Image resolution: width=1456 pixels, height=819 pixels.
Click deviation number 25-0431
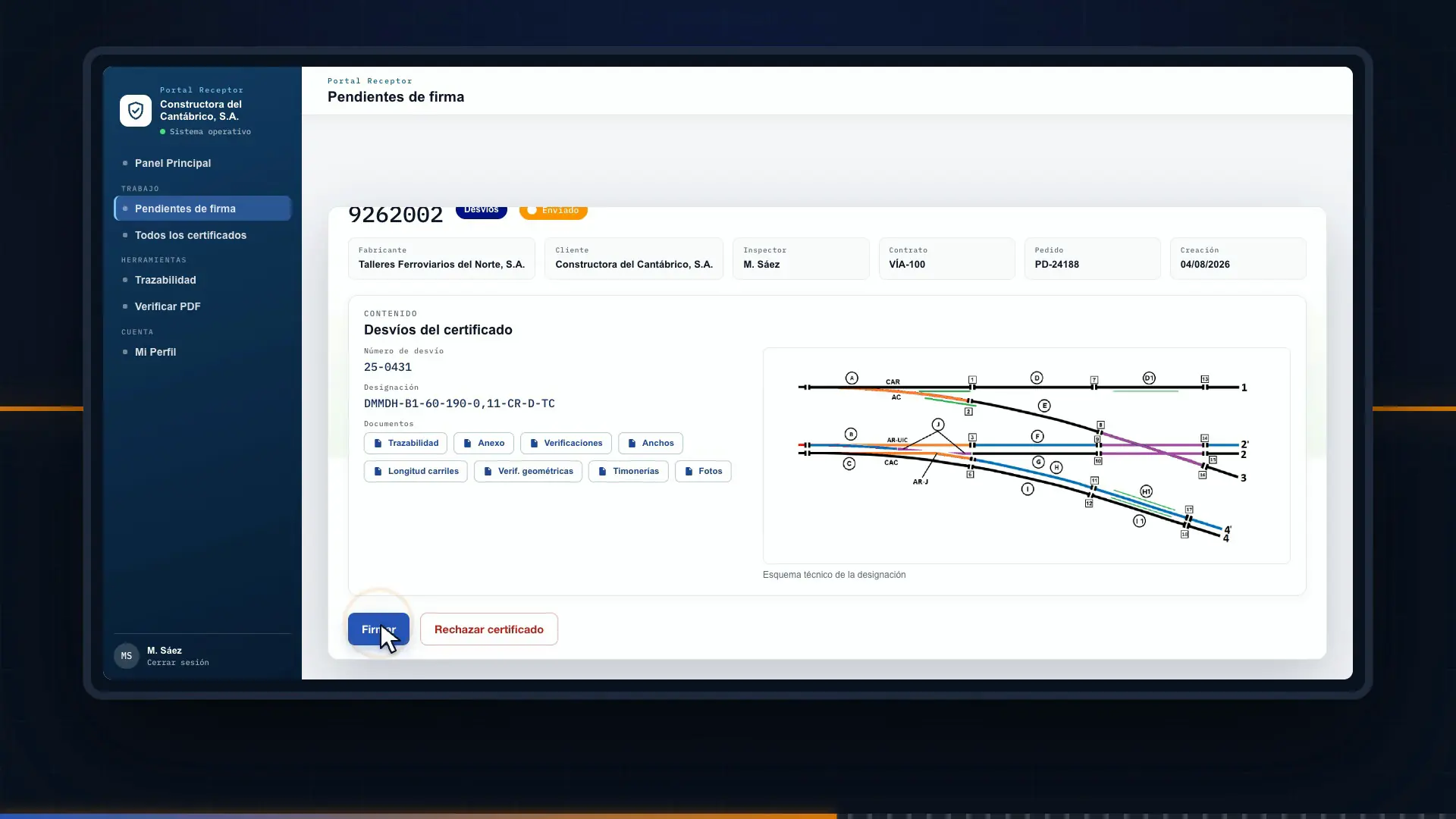[x=388, y=367]
